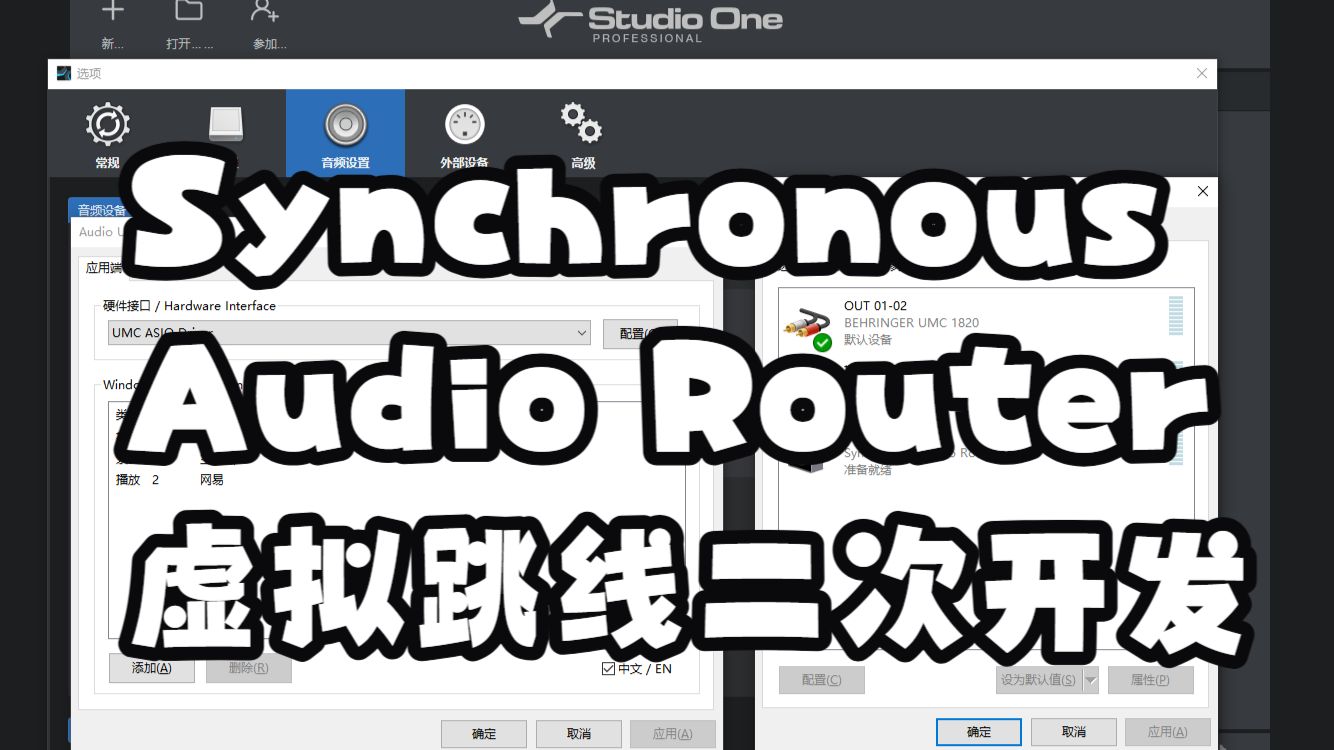The width and height of the screenshot is (1334, 750).
Task: Select the 播放 2 网易 list row
Action: click(x=396, y=480)
